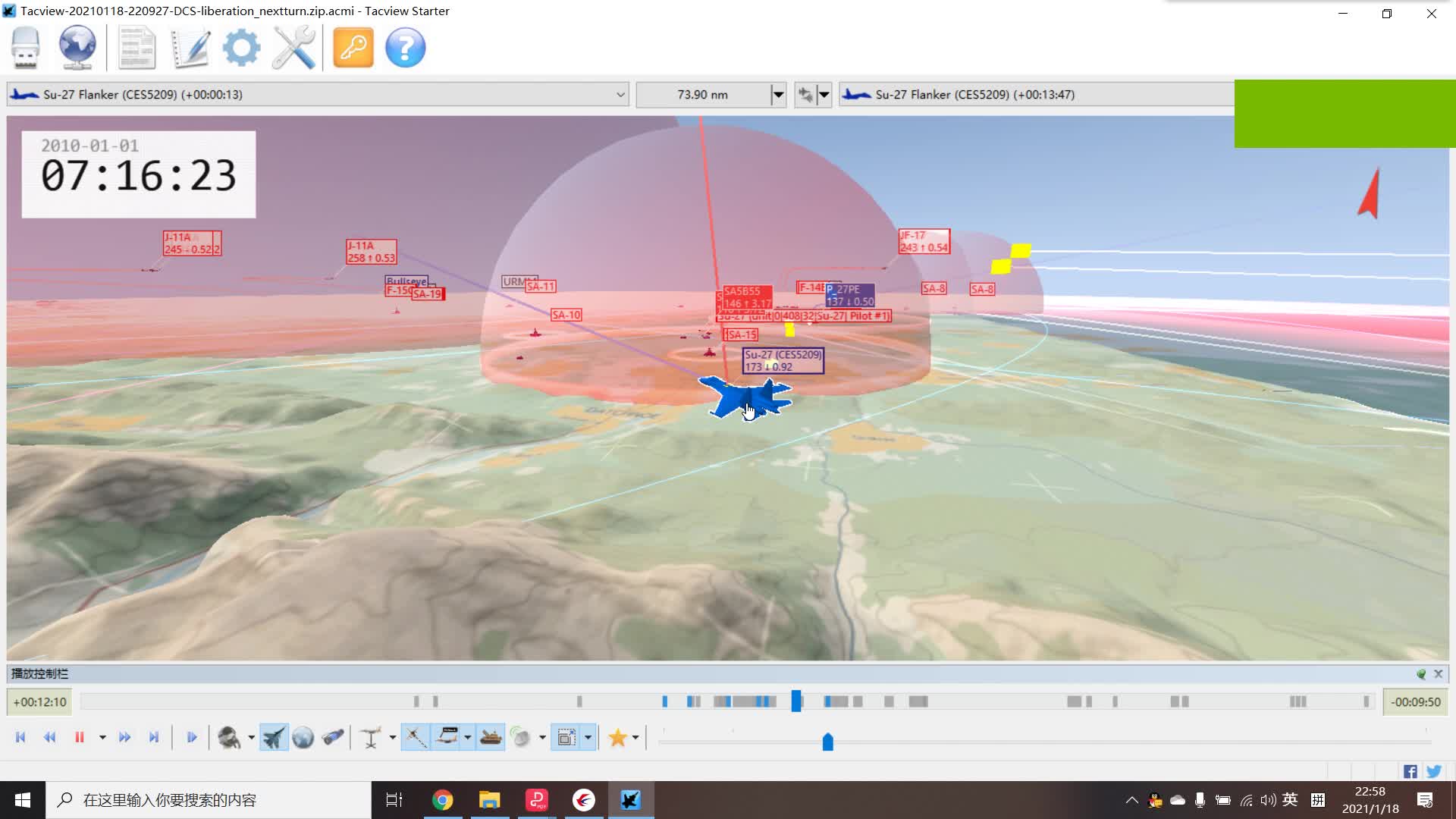
Task: Open Chrome from the taskbar
Action: point(442,800)
